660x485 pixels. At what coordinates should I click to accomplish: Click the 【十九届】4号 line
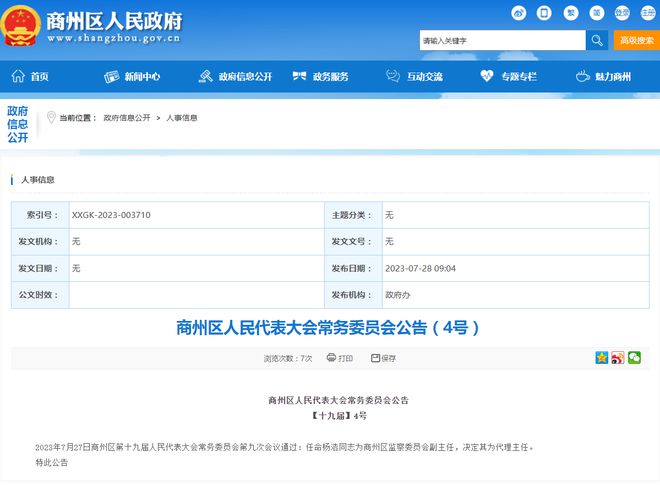pos(338,416)
